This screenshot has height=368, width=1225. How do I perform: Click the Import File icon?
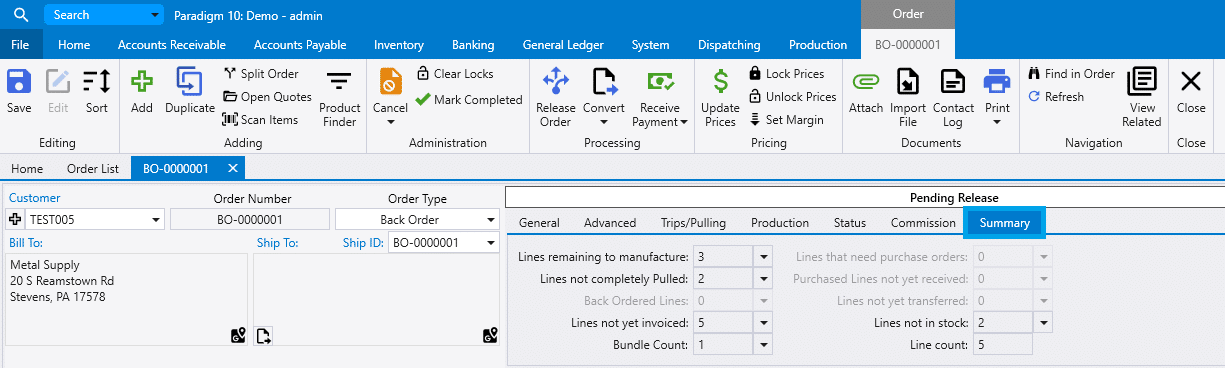point(908,82)
